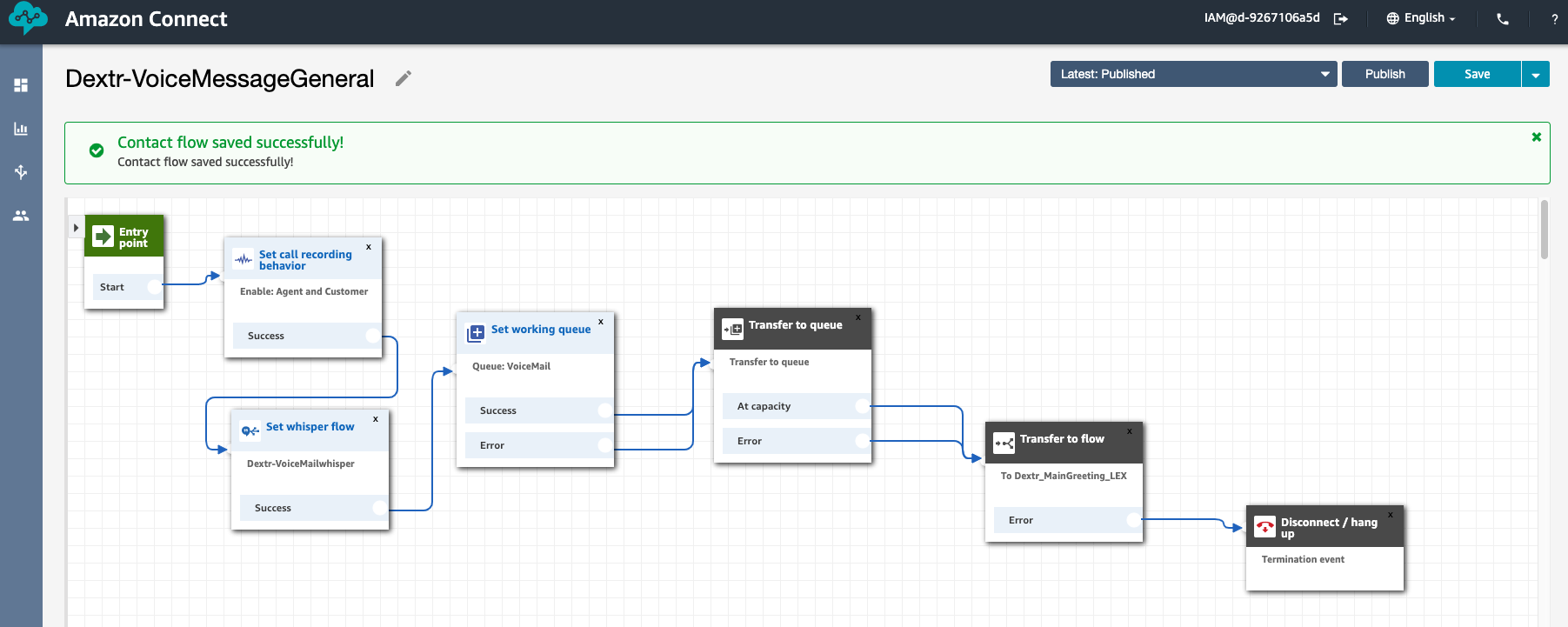Click the logout icon beside IAM user

[x=1341, y=18]
